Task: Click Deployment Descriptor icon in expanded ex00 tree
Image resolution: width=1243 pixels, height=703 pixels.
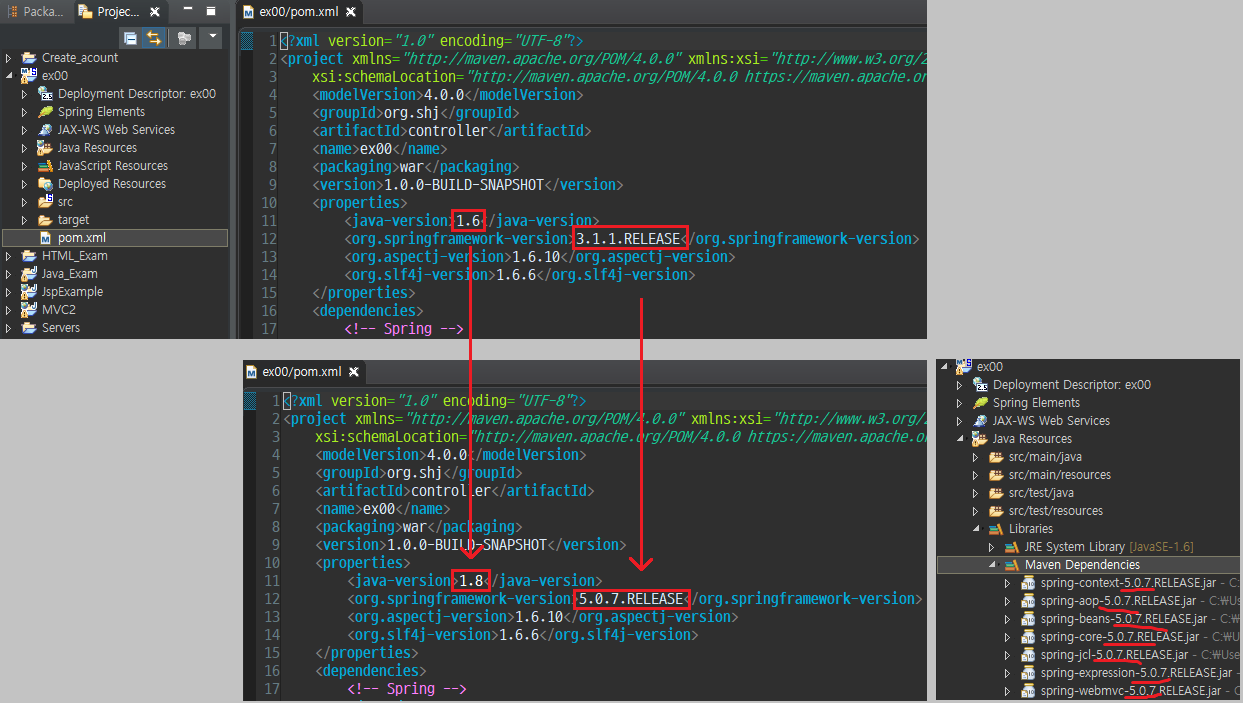Action: coord(980,385)
